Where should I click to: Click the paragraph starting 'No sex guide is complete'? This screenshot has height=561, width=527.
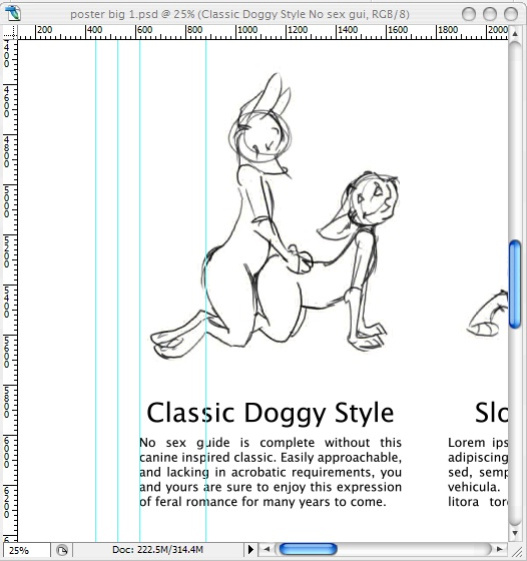[x=270, y=472]
